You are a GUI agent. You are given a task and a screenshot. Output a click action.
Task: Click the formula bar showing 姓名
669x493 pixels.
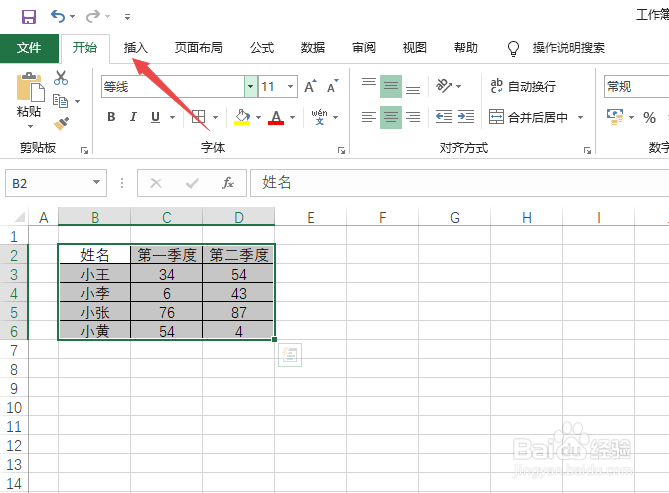(460, 183)
